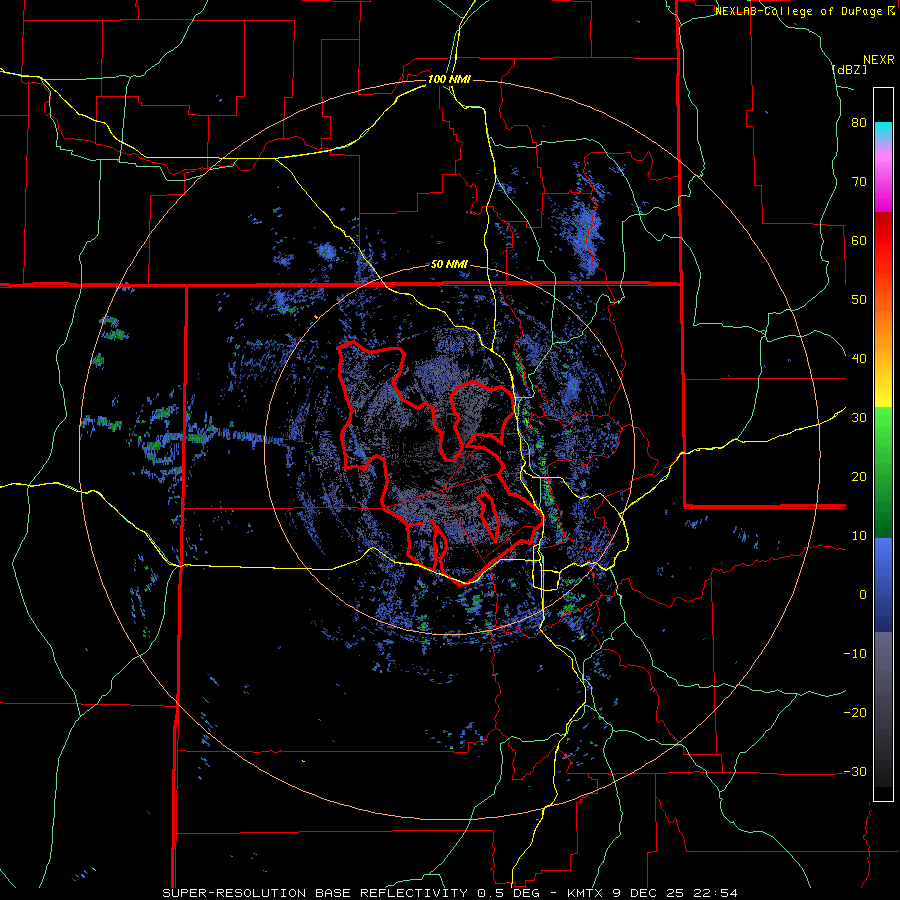Click the 80 dBZ scale value
The image size is (900, 900).
coord(859,123)
